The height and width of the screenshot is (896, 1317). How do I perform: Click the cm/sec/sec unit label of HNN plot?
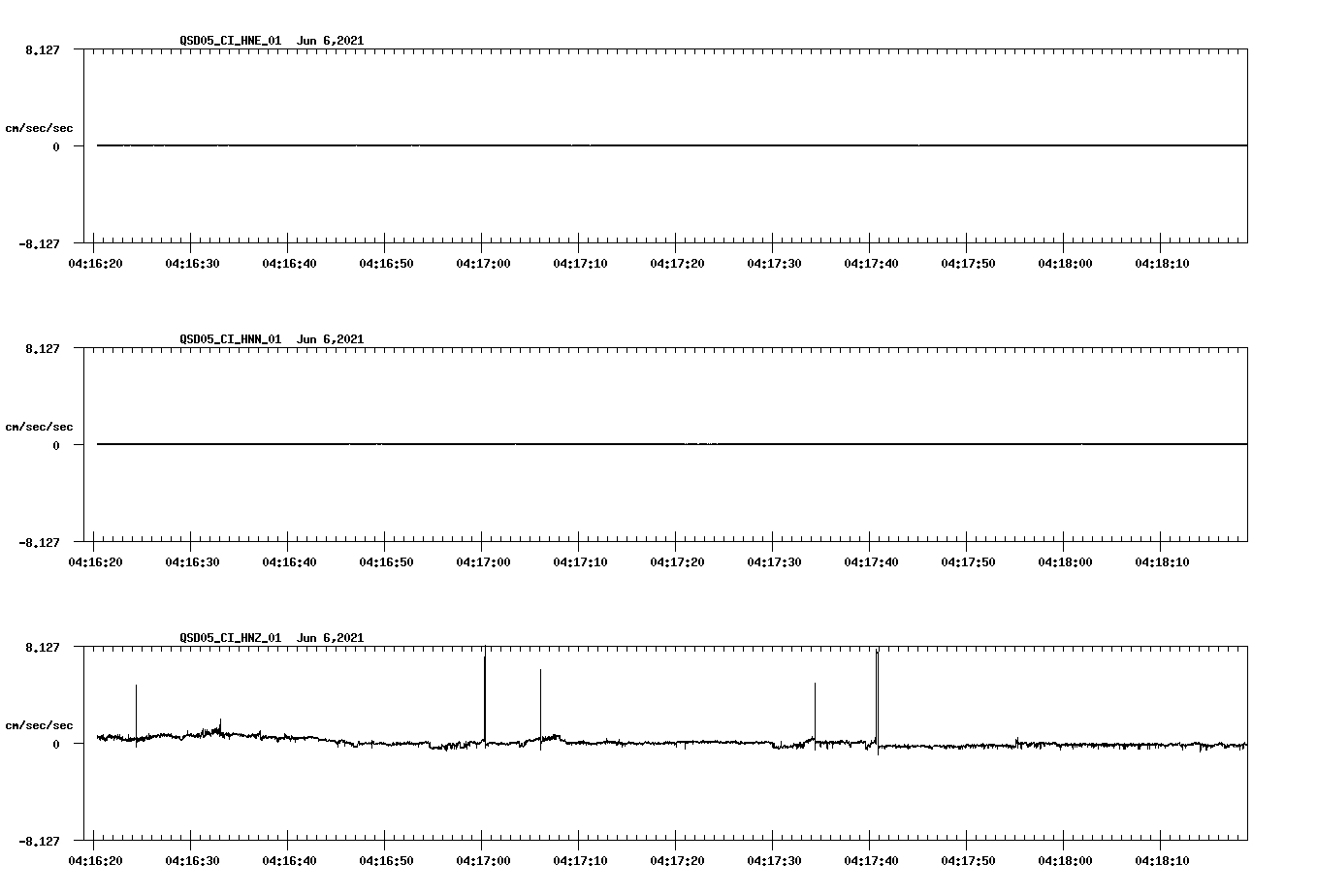coord(40,427)
